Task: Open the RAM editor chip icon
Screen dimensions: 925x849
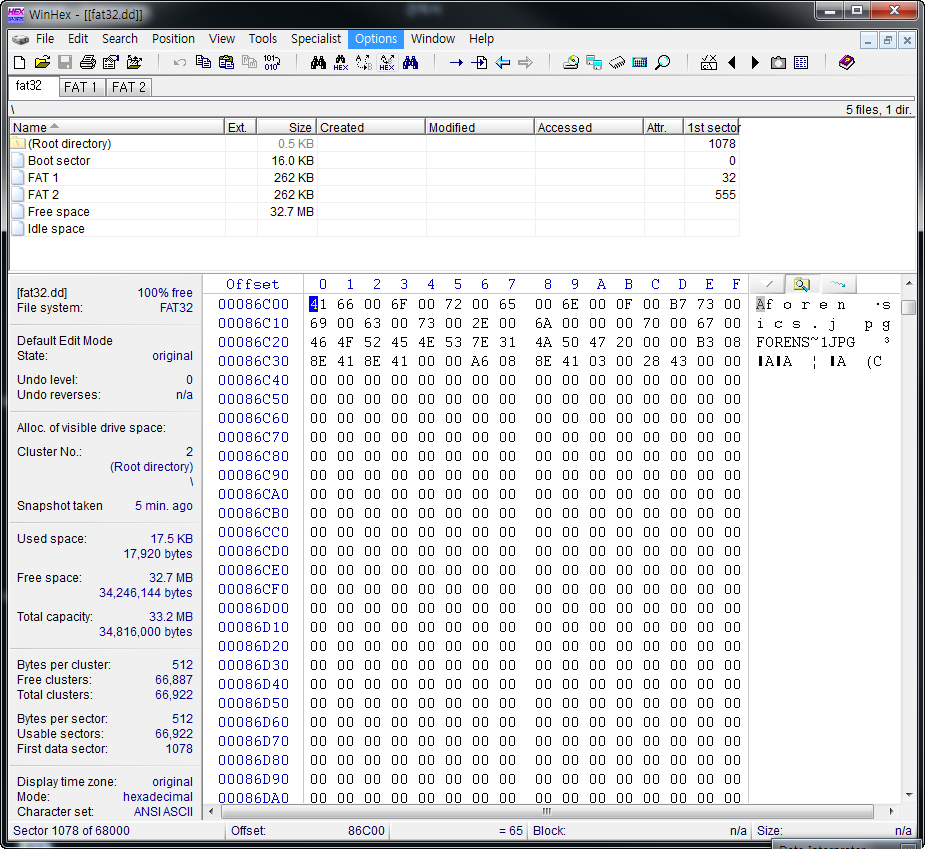Action: click(x=616, y=62)
